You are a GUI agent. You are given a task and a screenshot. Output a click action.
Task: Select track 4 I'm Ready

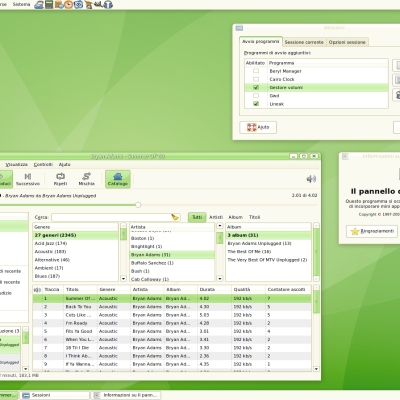pos(172,323)
